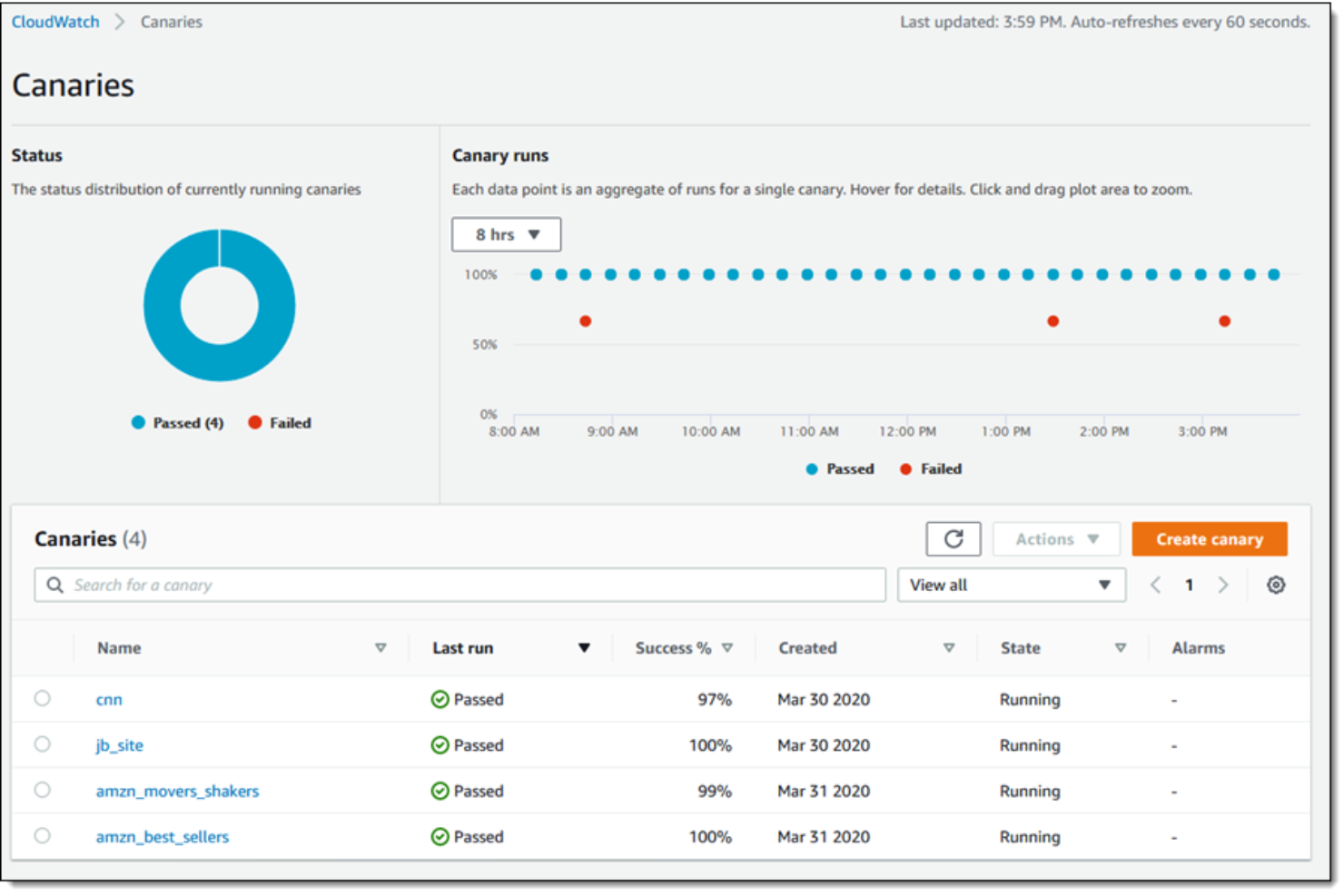
Task: Click the green Passed check icon for cnn
Action: click(x=440, y=699)
